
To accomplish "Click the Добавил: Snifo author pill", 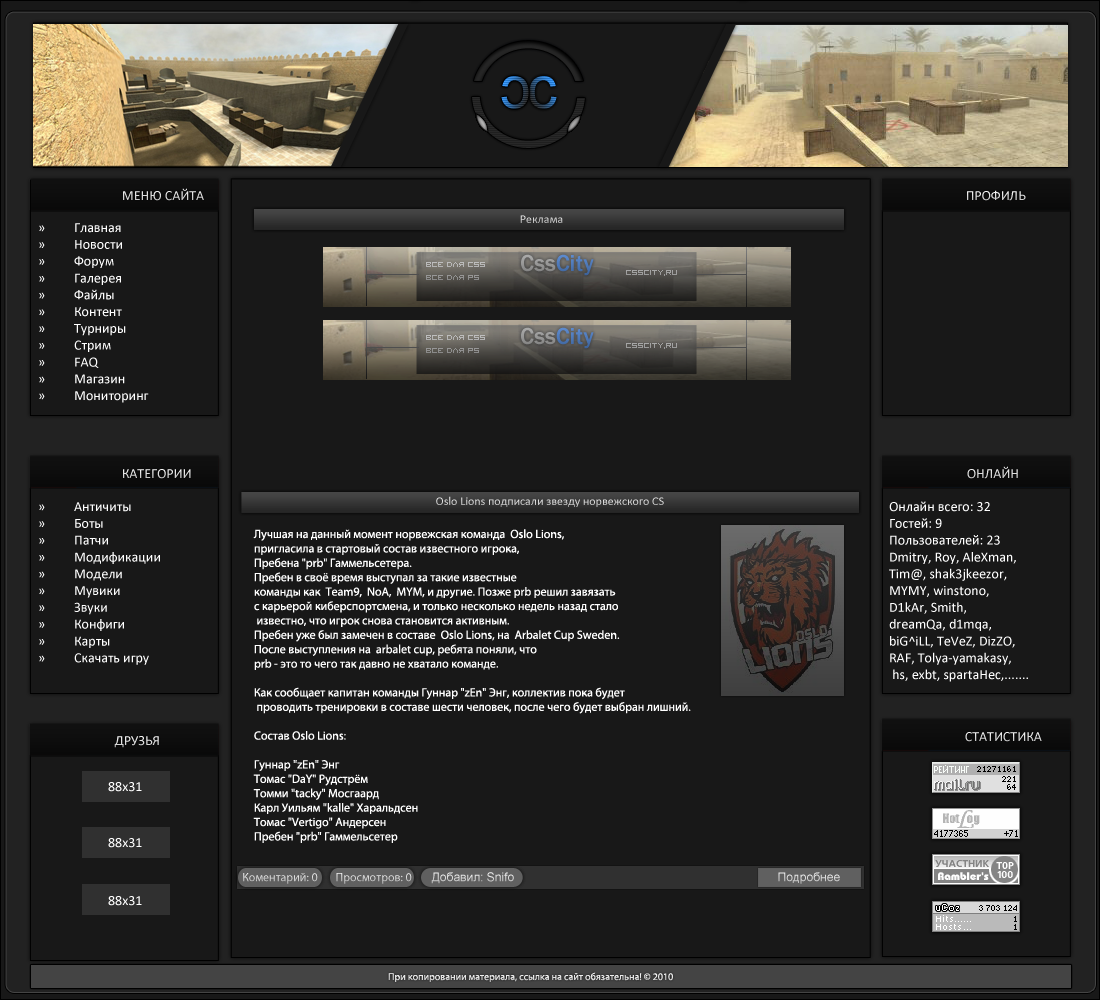I will tap(472, 877).
